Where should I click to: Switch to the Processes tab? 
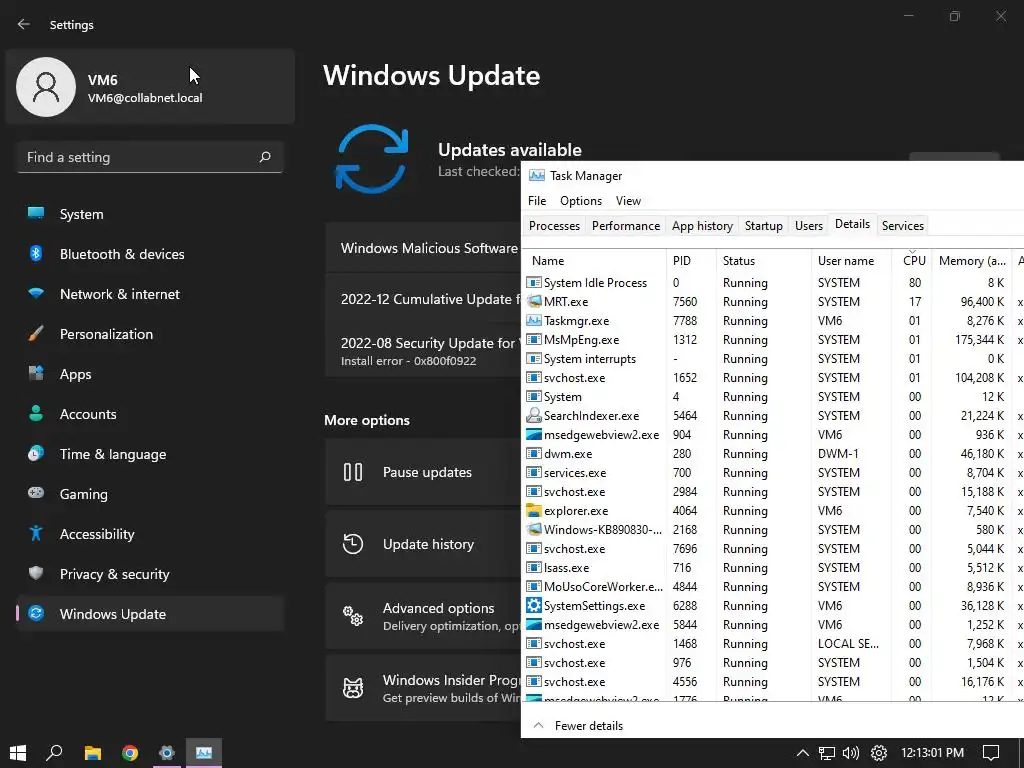point(554,225)
